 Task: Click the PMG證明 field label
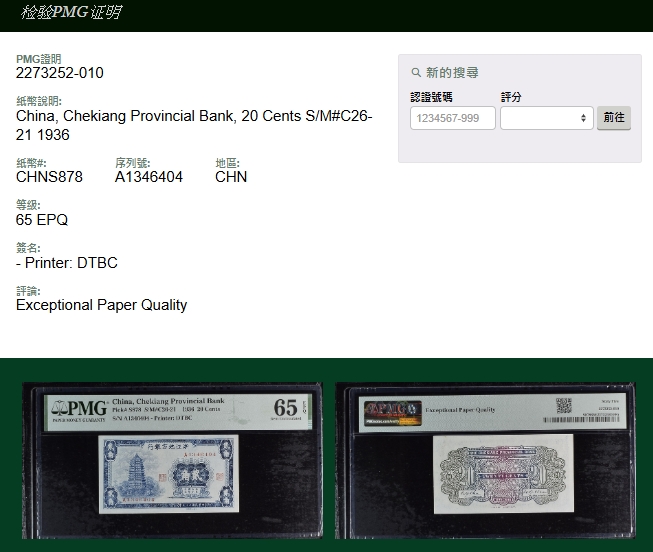coord(39,59)
